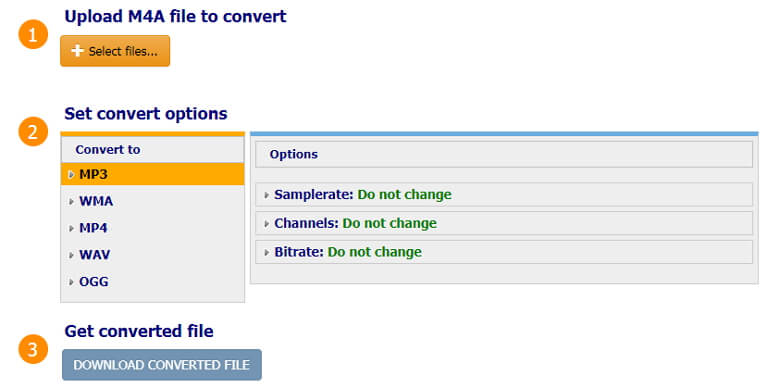Click the orange step 3 circle icon
This screenshot has height=388, width=780.
[33, 349]
